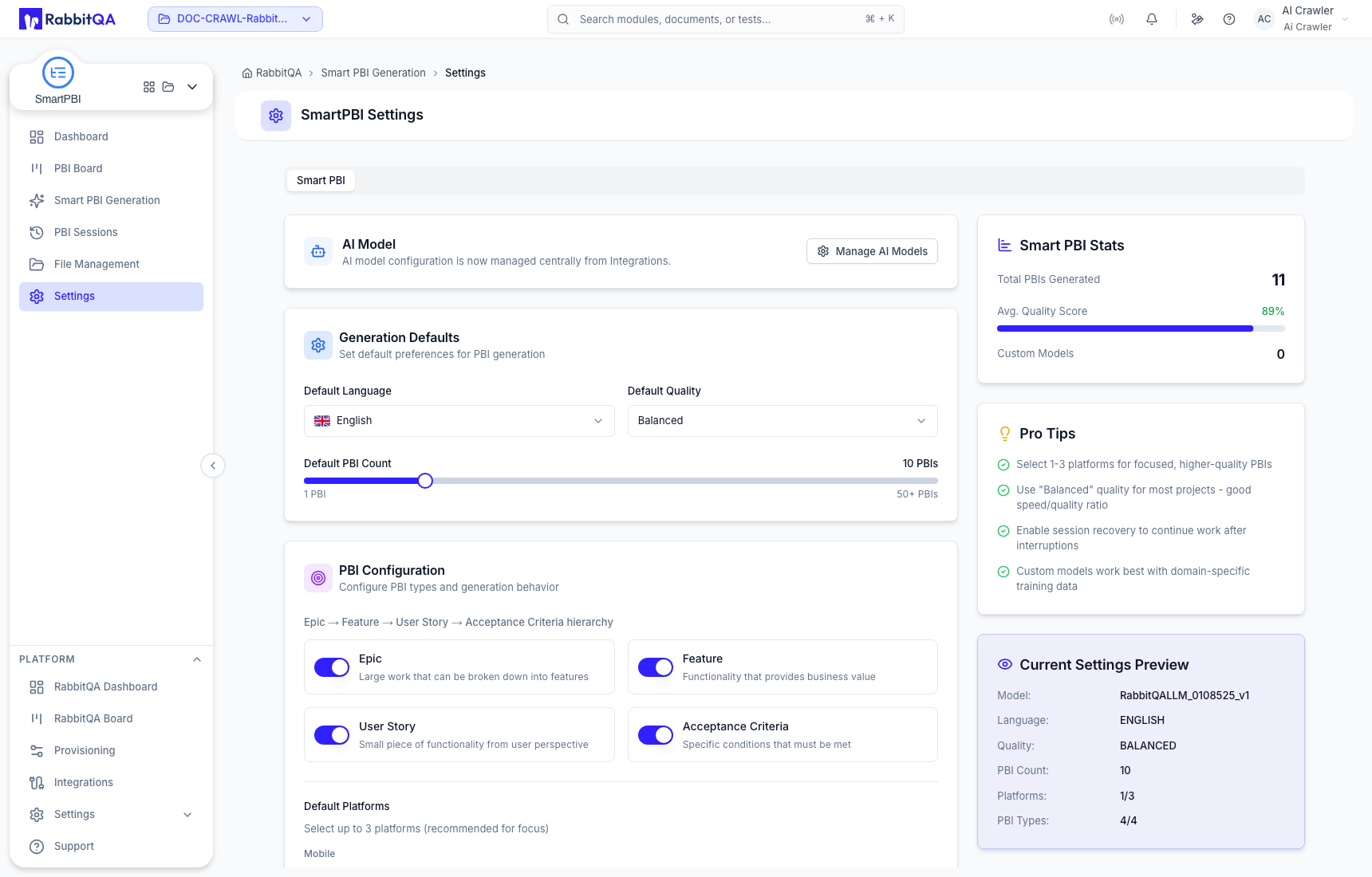Open Support link in sidebar
Image resolution: width=1372 pixels, height=877 pixels.
[x=112, y=847]
